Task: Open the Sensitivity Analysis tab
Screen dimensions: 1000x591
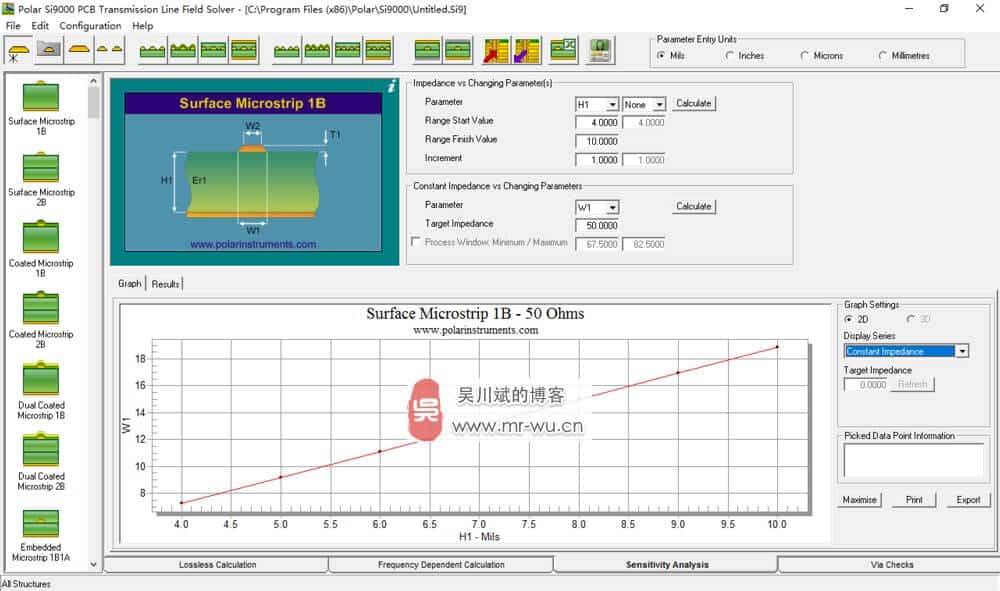Action: (x=666, y=564)
